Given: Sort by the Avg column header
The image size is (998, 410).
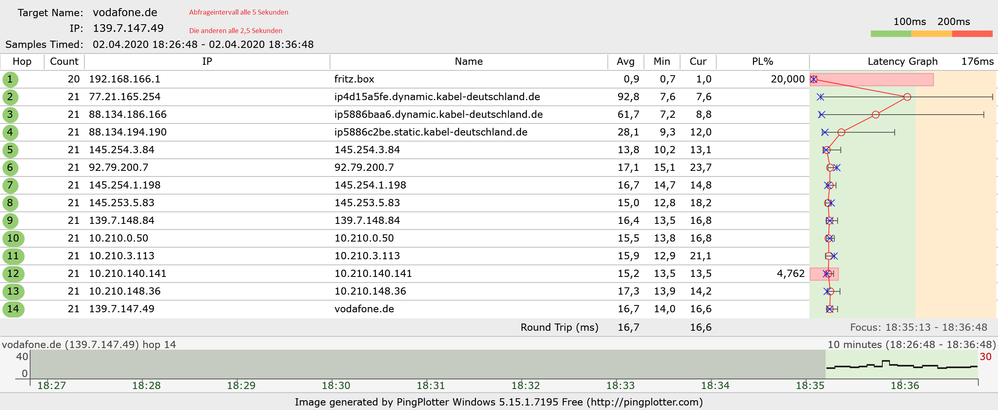Looking at the screenshot, I should (625, 62).
